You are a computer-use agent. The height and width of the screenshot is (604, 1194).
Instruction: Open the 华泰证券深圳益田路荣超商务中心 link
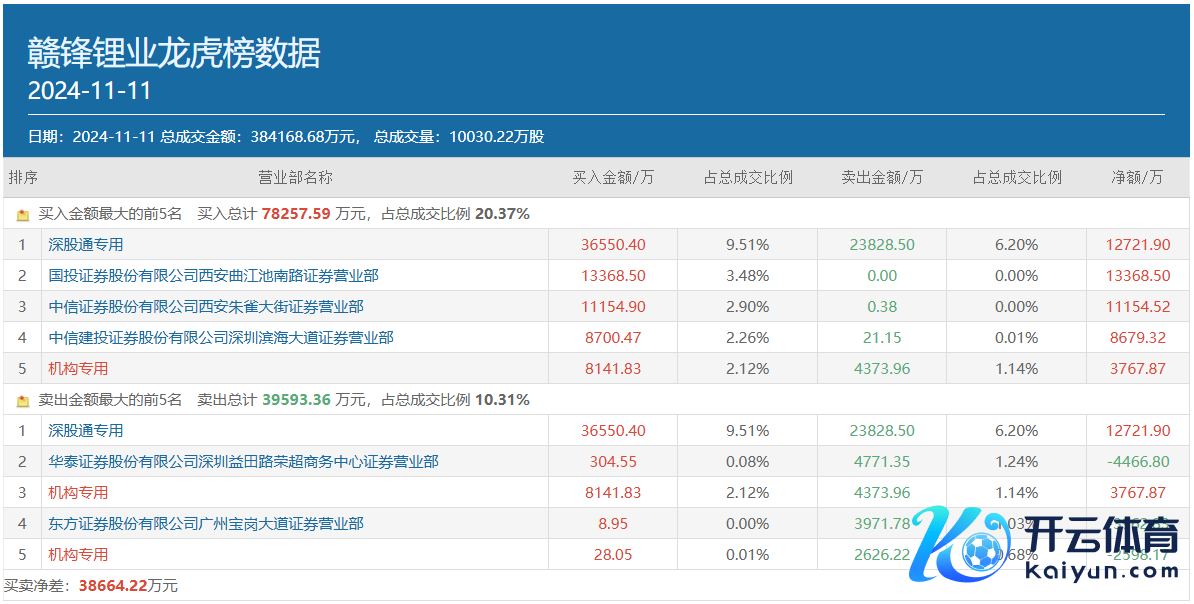click(x=243, y=462)
